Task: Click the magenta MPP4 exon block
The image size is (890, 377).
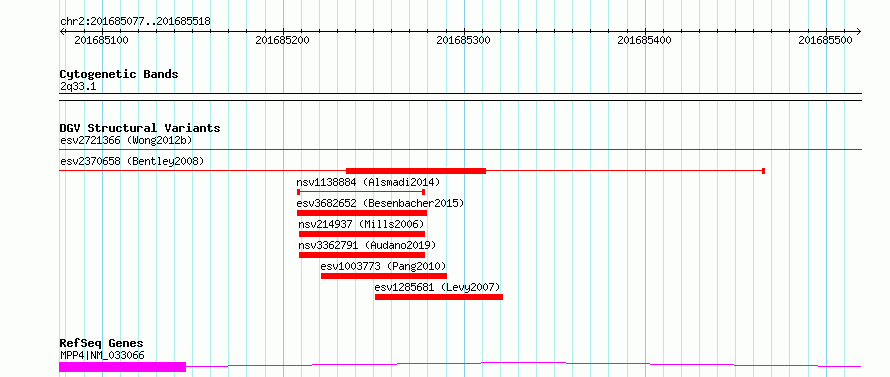Action: [123, 367]
